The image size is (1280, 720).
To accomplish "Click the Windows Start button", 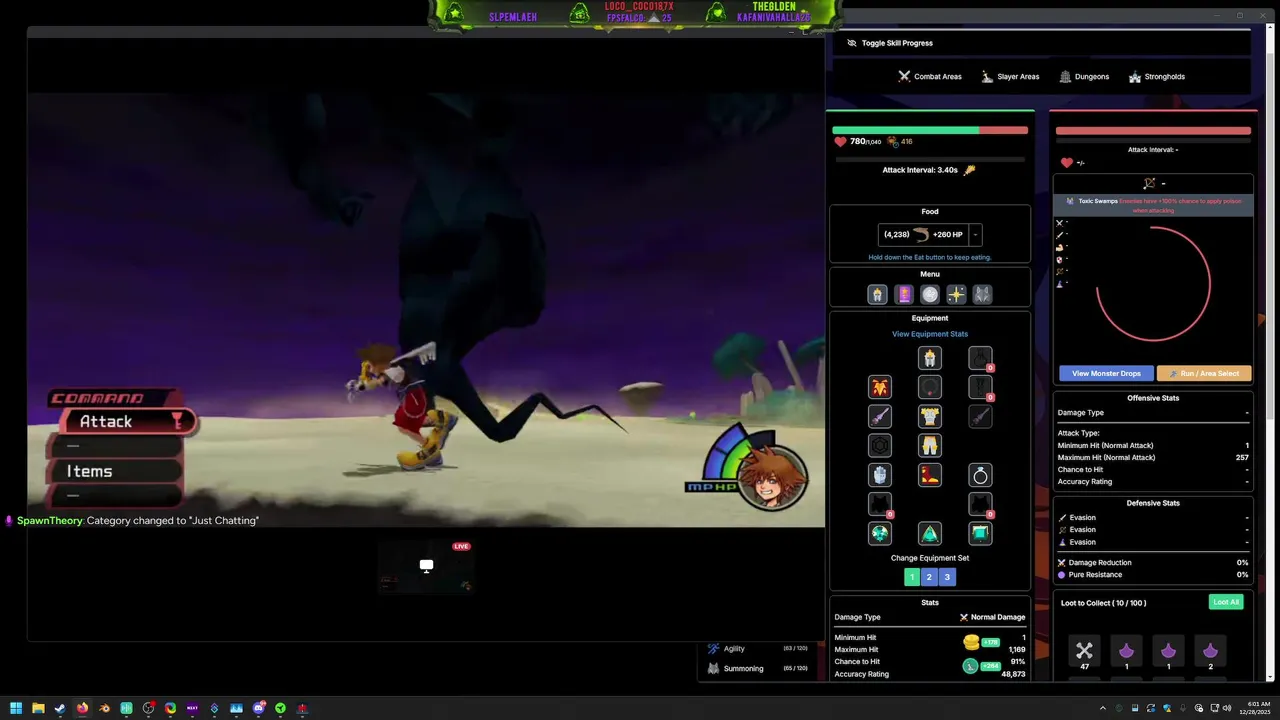I will tap(16, 708).
